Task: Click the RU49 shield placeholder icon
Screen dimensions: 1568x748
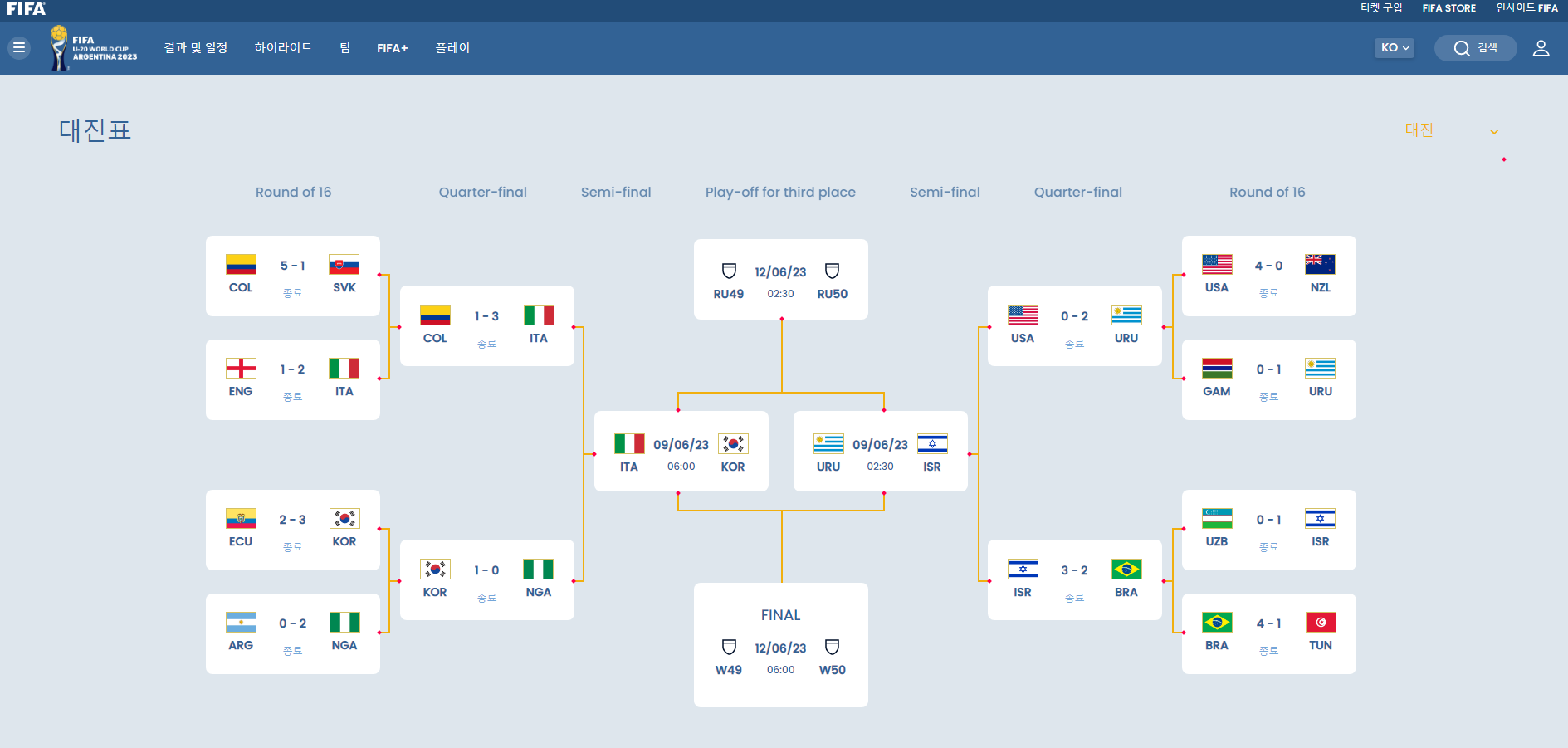Action: (729, 271)
